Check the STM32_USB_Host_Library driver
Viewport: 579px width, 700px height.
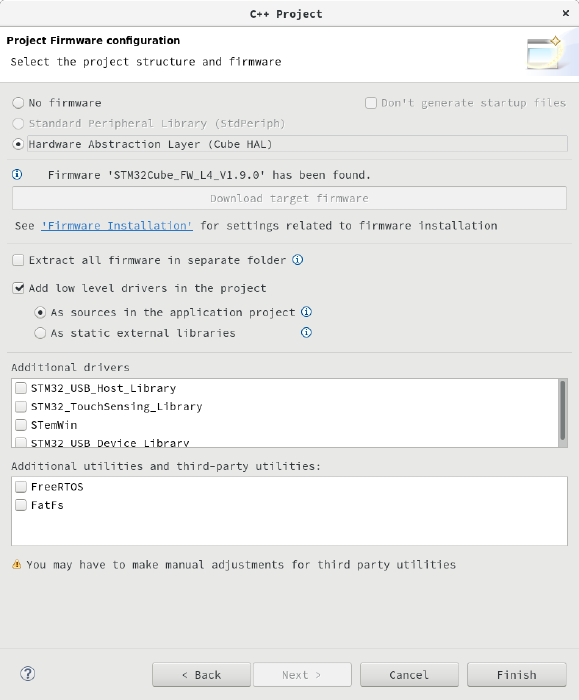click(x=21, y=388)
